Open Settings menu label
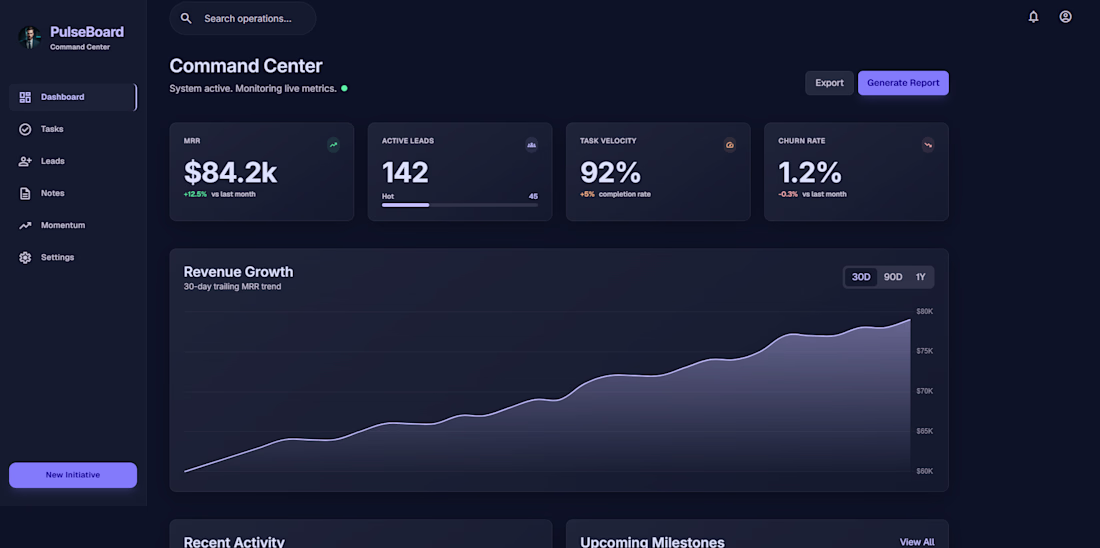This screenshot has height=548, width=1100. coord(58,258)
